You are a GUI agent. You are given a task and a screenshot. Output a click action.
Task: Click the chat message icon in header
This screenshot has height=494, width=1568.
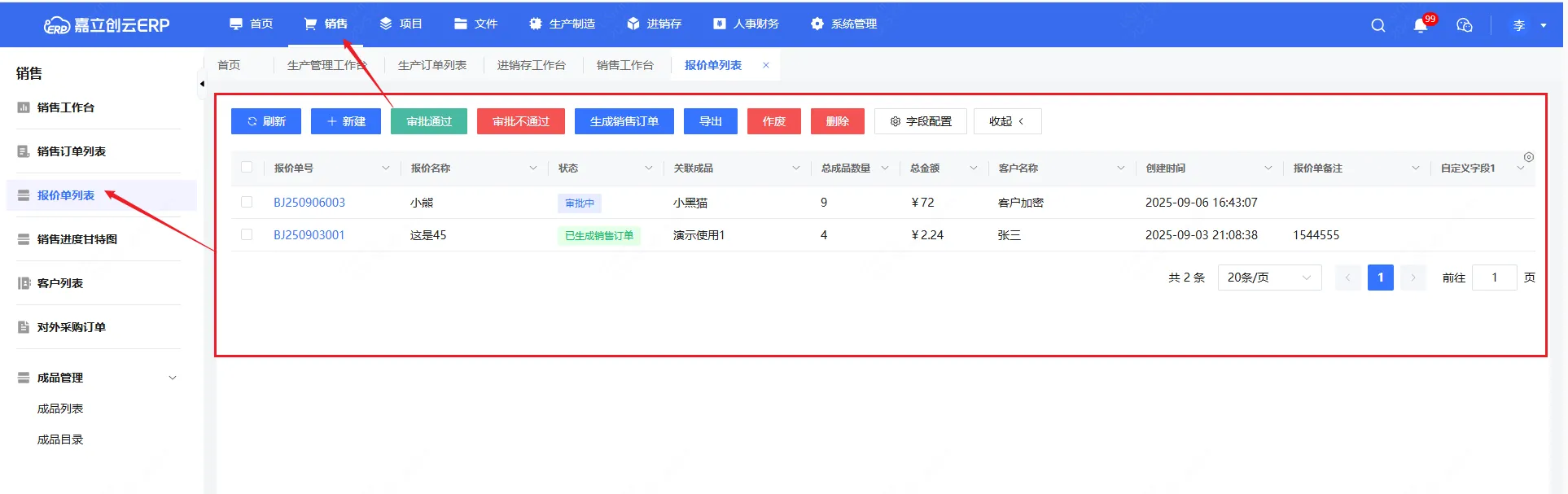[x=1464, y=25]
